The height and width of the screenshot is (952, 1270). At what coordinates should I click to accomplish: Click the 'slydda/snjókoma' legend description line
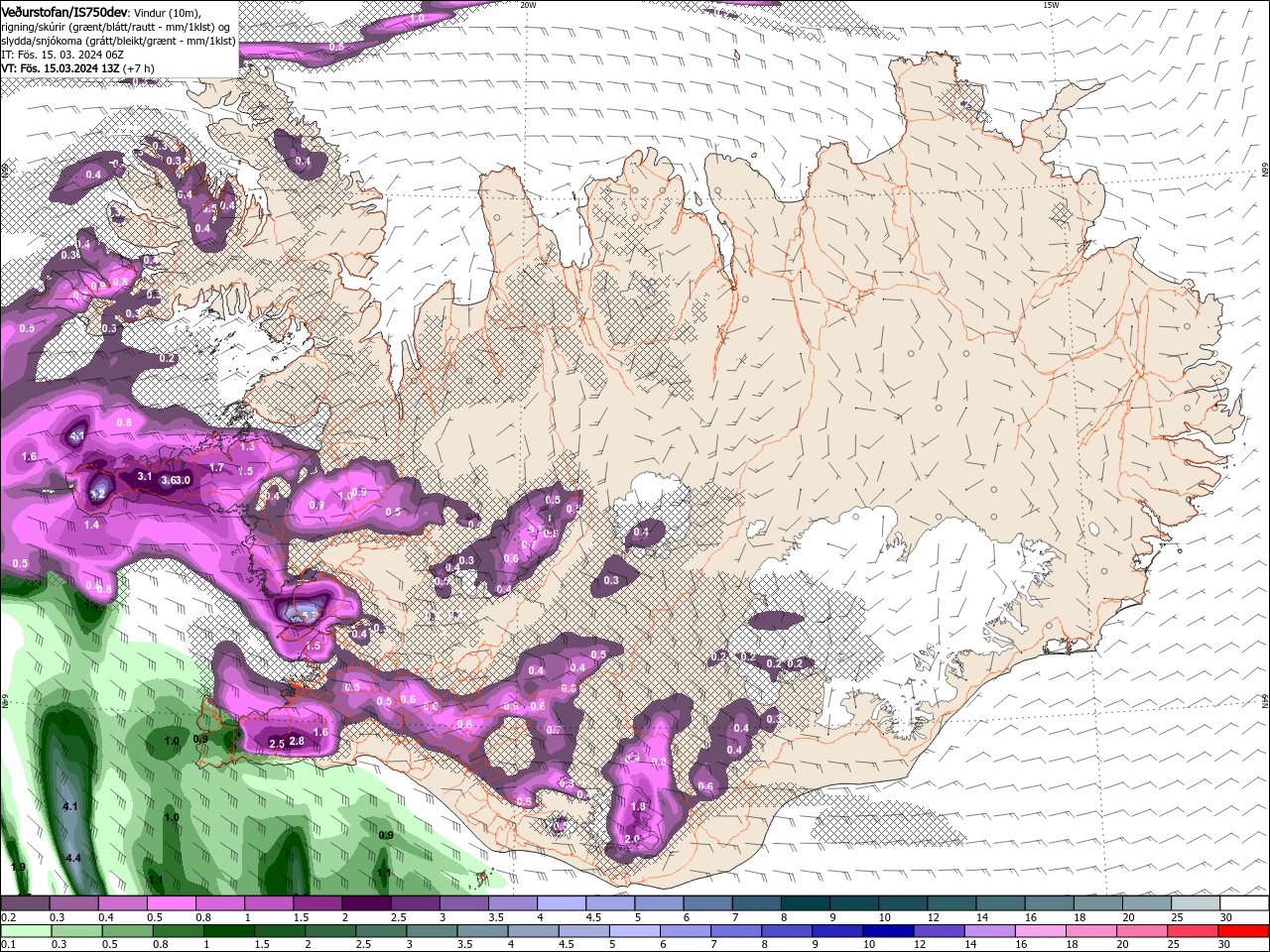click(x=116, y=41)
